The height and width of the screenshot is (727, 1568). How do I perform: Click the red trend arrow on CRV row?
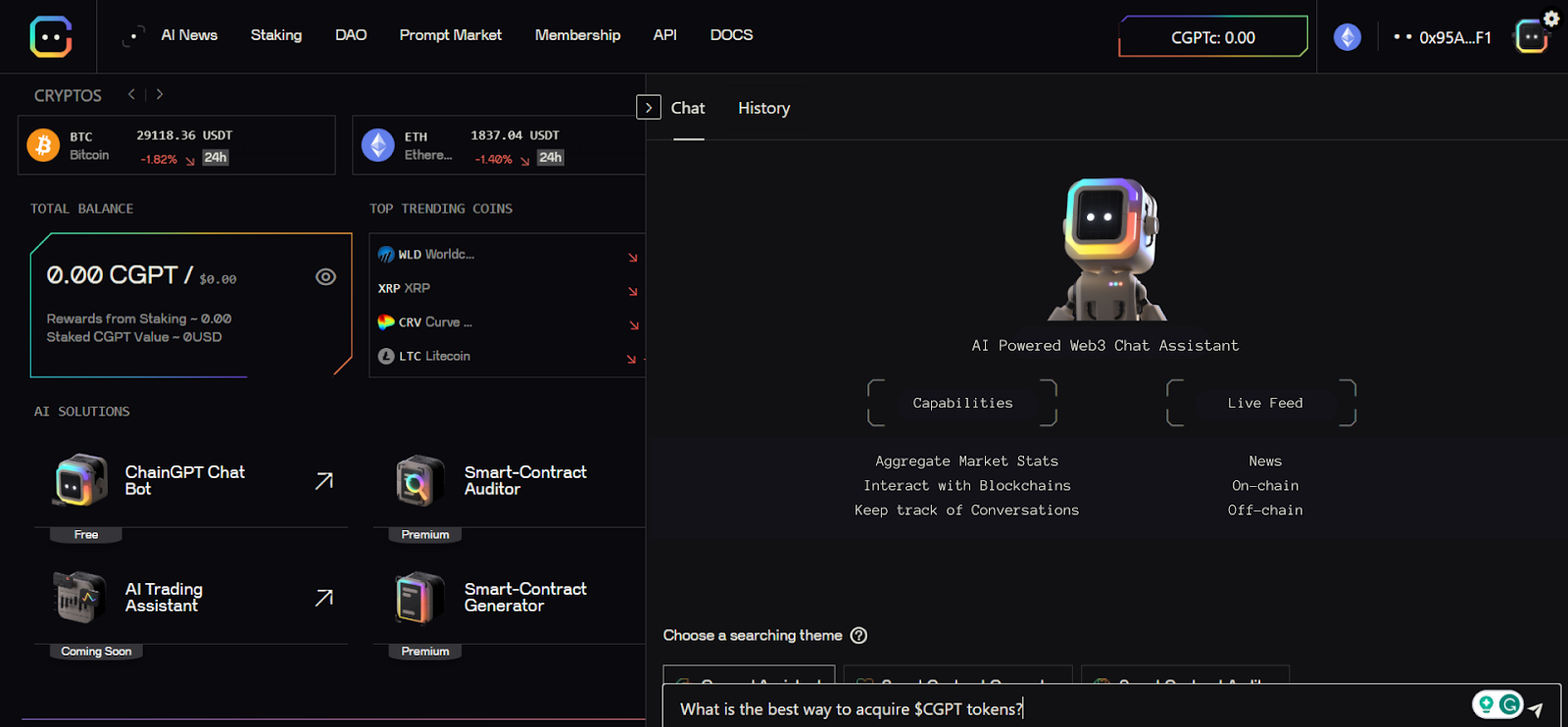tap(634, 325)
